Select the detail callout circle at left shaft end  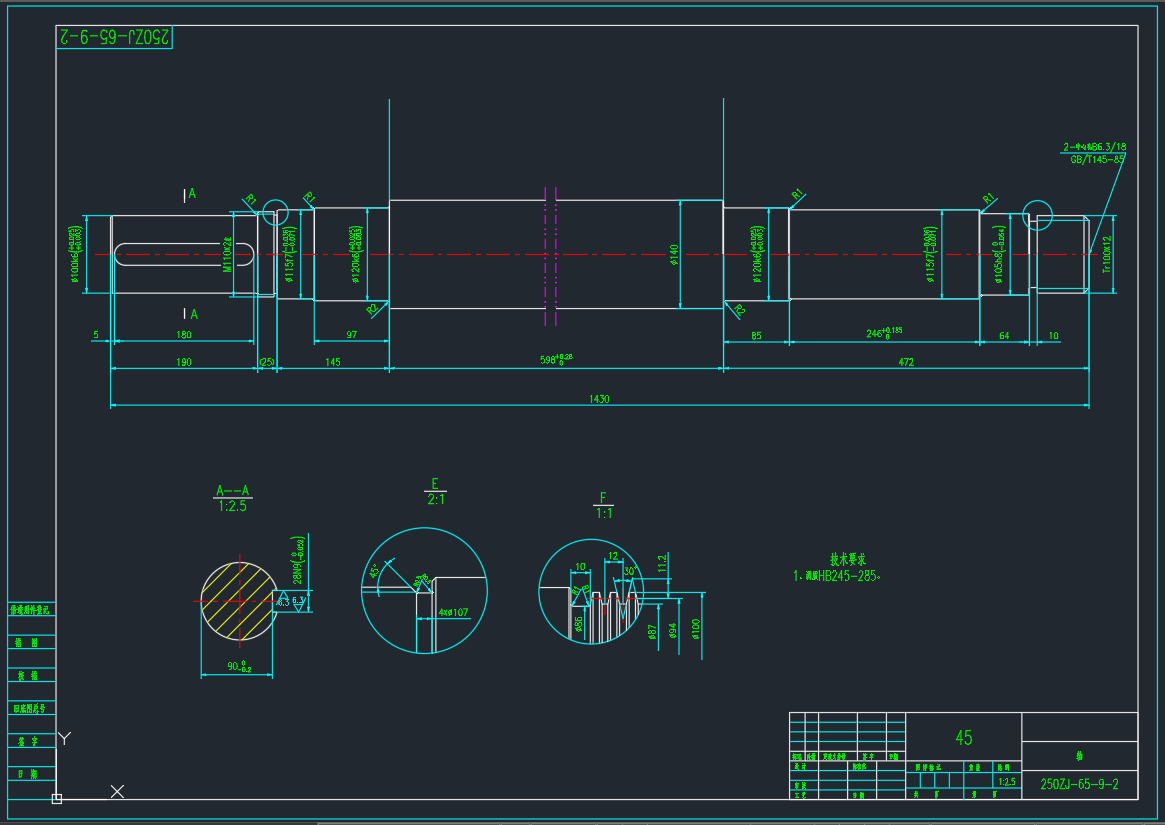[274, 212]
